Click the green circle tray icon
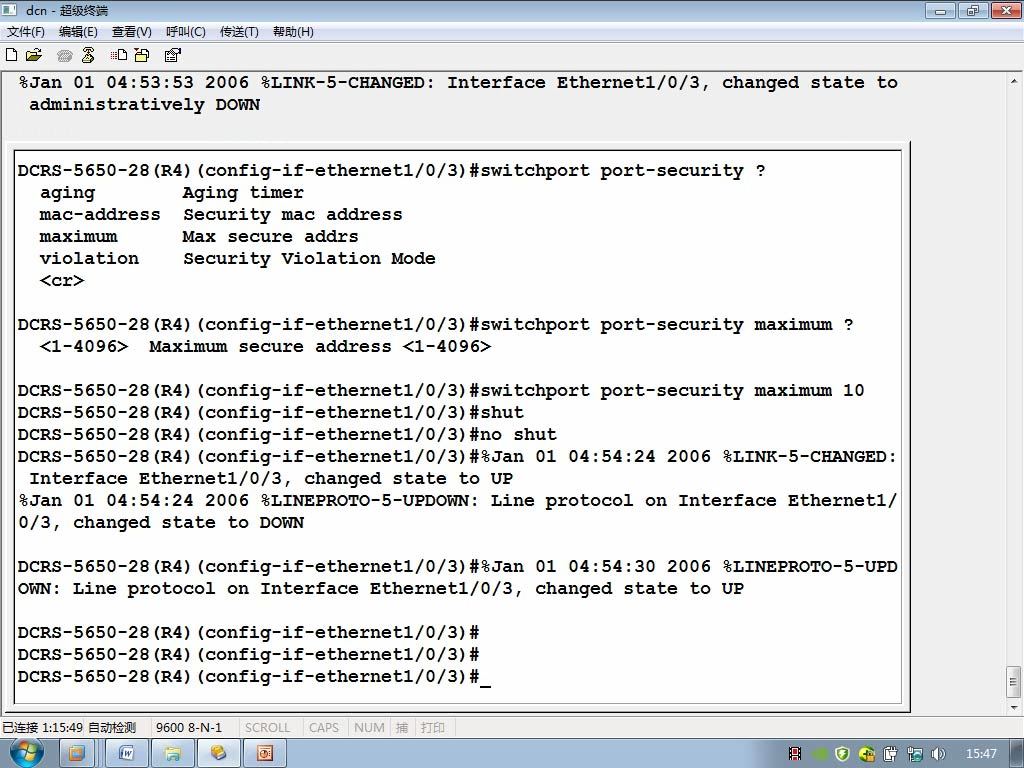Image resolution: width=1024 pixels, height=768 pixels. (x=820, y=754)
